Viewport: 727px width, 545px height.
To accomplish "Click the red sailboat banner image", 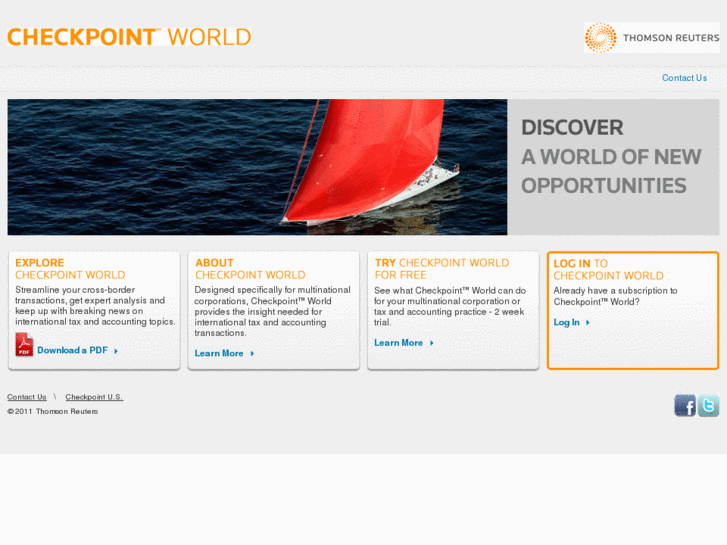I will pos(257,167).
